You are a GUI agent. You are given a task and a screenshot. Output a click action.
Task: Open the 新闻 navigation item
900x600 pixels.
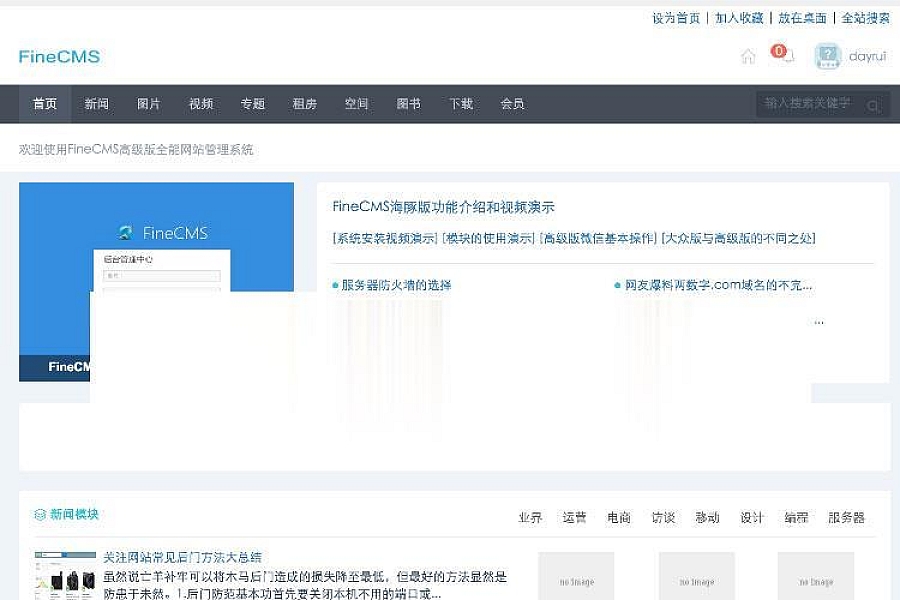pos(96,104)
